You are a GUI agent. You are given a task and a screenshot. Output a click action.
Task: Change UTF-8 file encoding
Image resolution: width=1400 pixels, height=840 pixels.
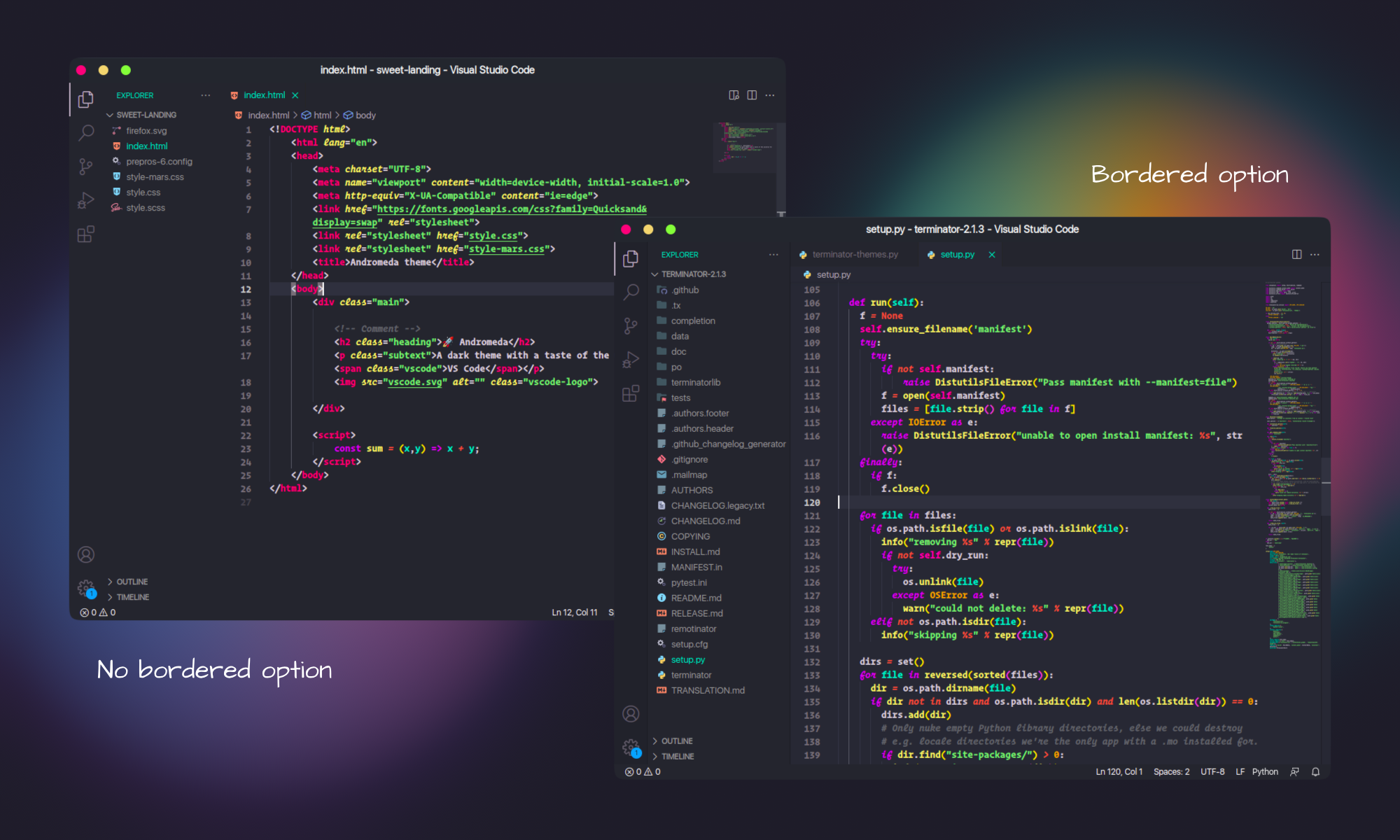tap(1212, 771)
